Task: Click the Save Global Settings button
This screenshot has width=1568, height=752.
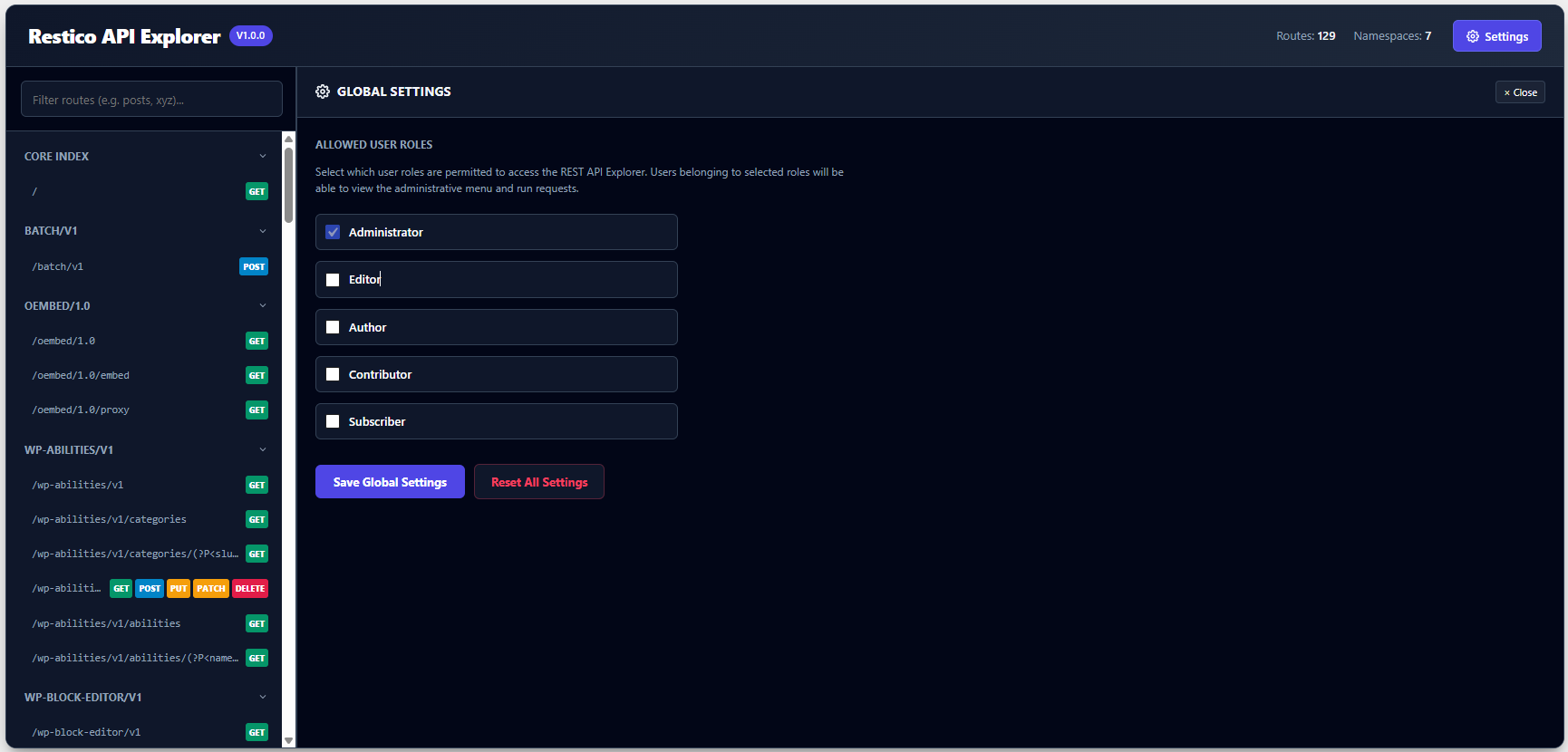Action: point(390,482)
